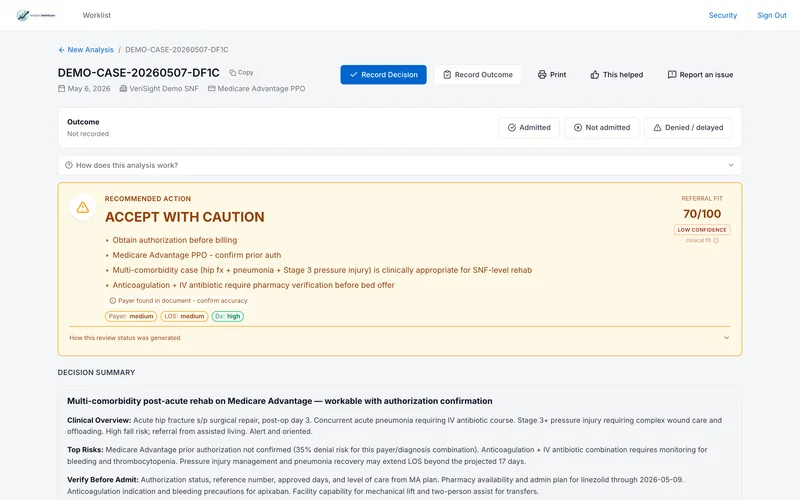Report an issue with this analysis
Image resolution: width=800 pixels, height=500 pixels.
(x=700, y=74)
